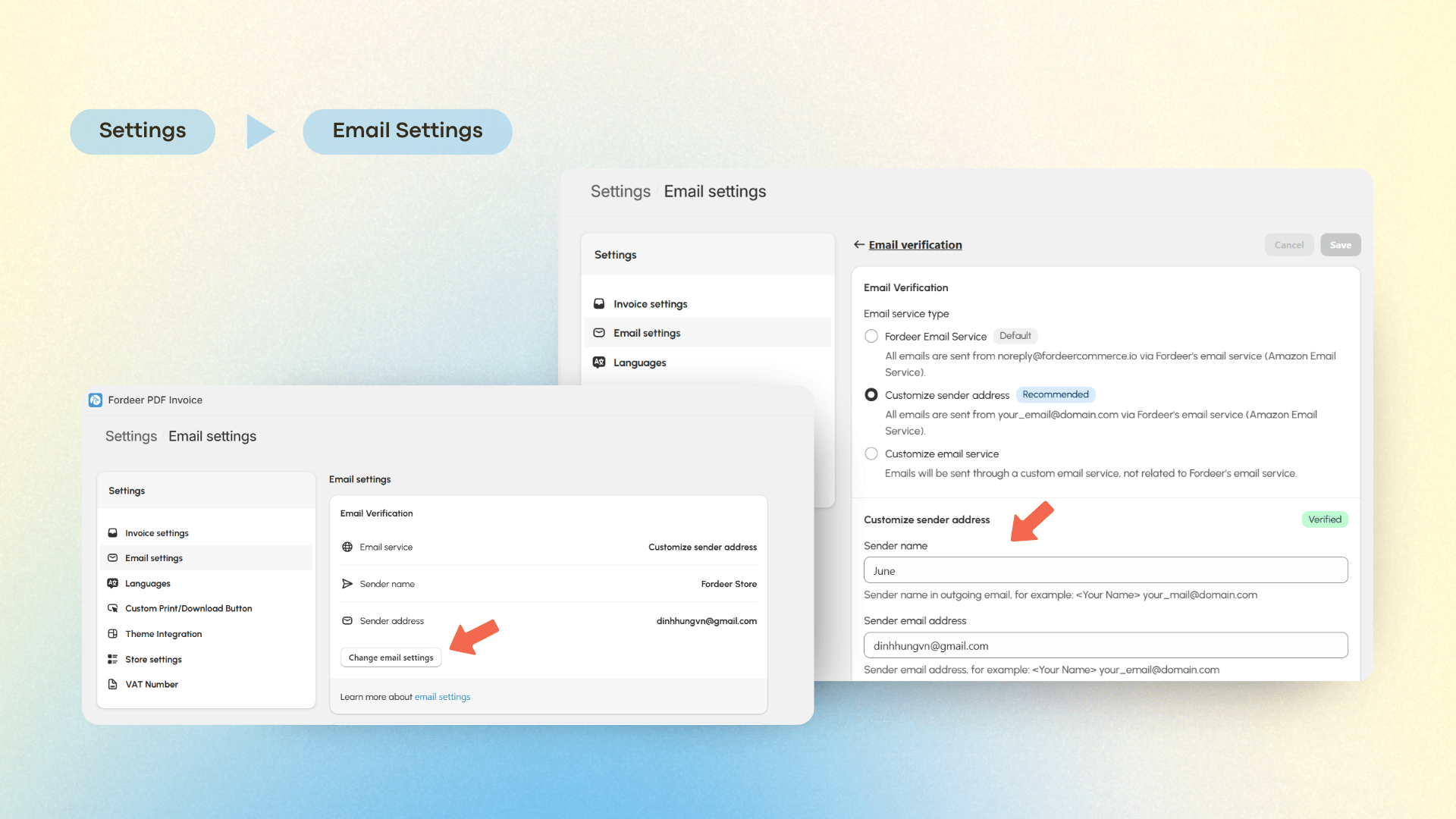This screenshot has width=1456, height=819.
Task: Click the Store settings sidebar icon
Action: pyautogui.click(x=113, y=658)
